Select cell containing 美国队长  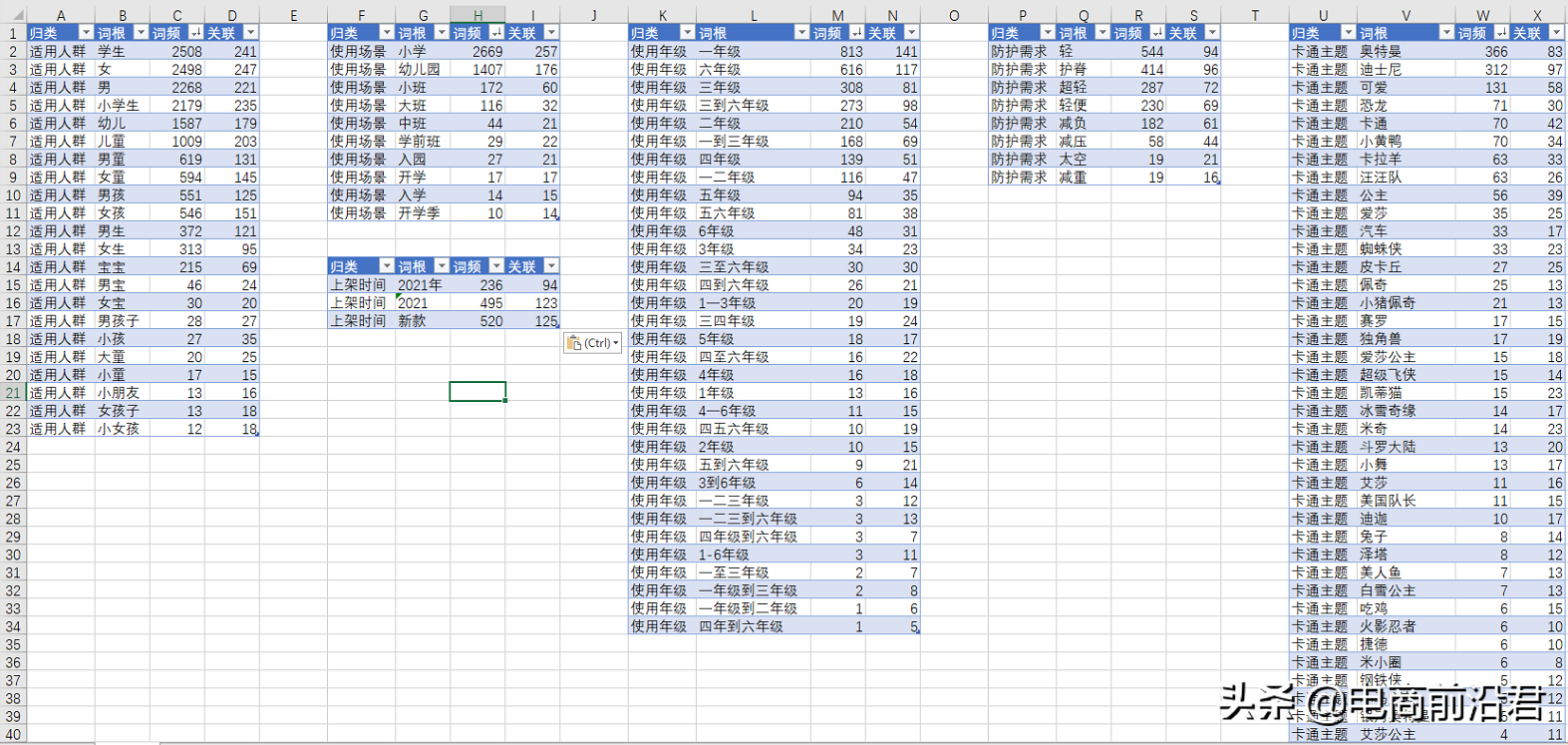coord(1407,501)
